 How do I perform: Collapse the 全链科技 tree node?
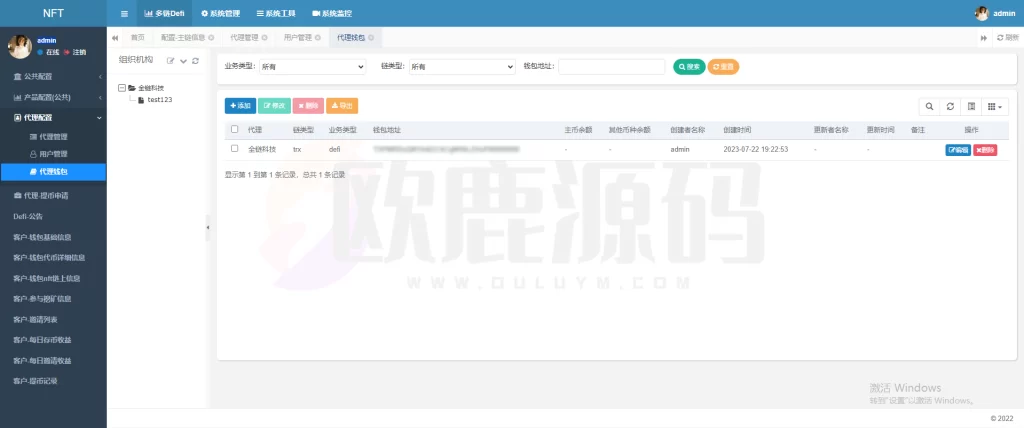click(x=122, y=88)
